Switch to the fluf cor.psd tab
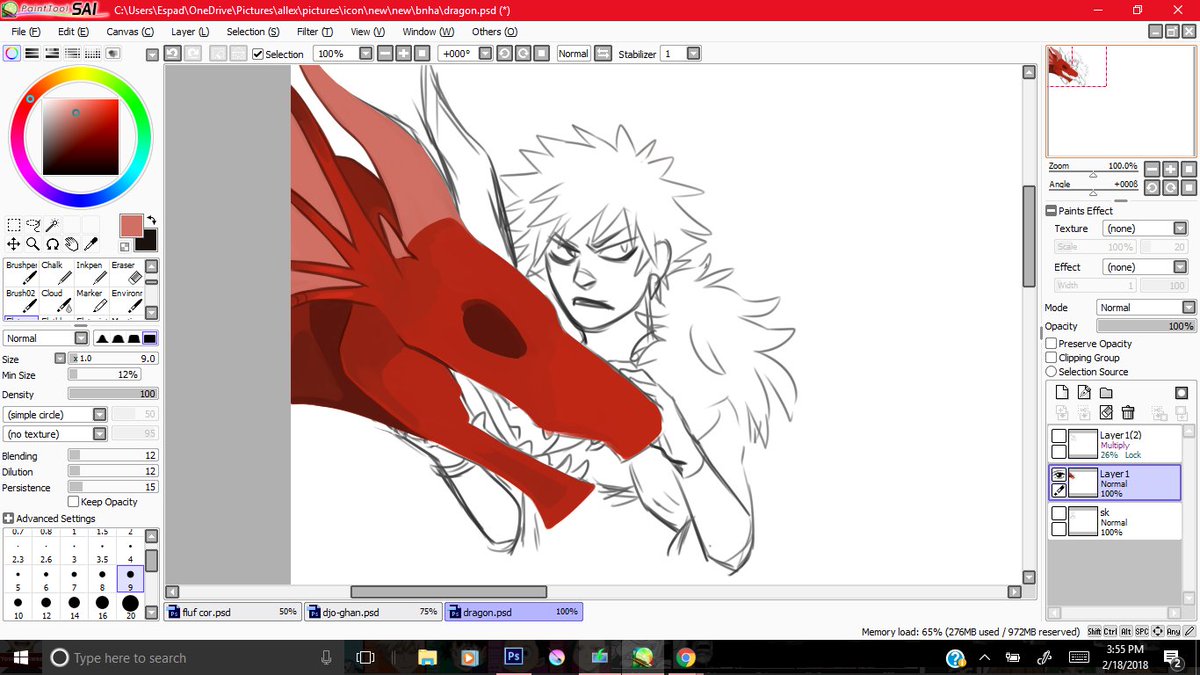 click(232, 612)
